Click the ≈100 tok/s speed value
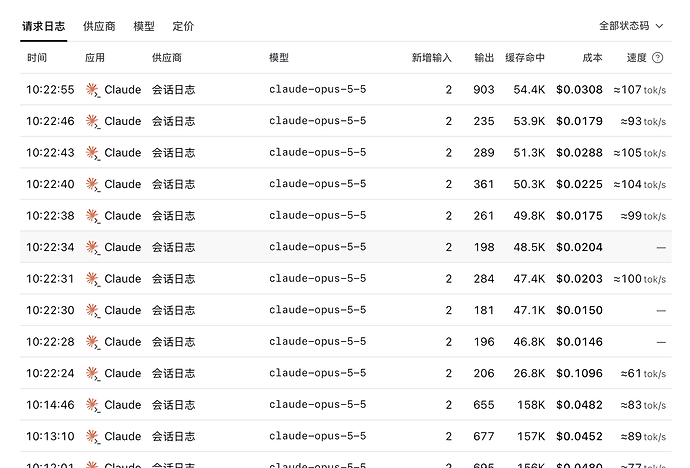Screen dimensions: 690x468 coord(640,279)
